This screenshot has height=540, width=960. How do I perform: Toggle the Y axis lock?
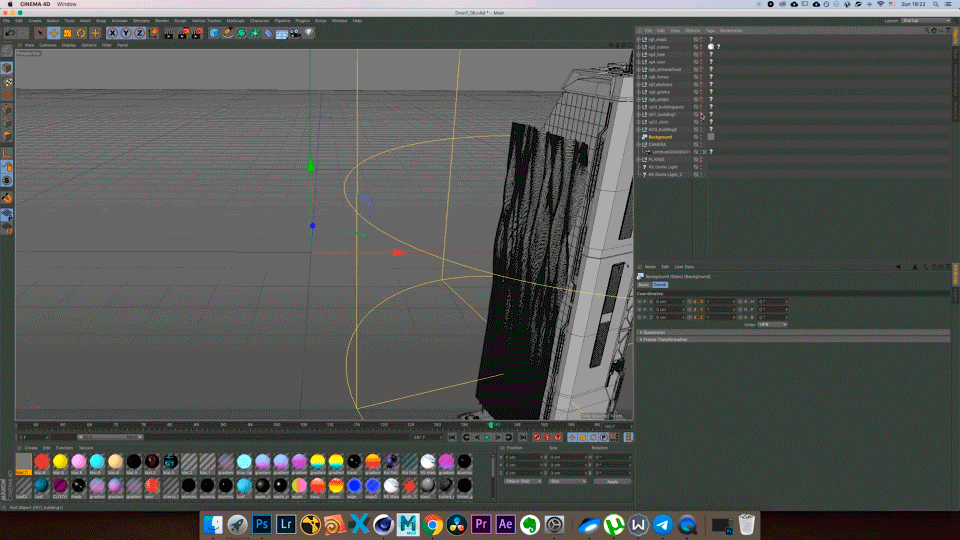point(126,33)
